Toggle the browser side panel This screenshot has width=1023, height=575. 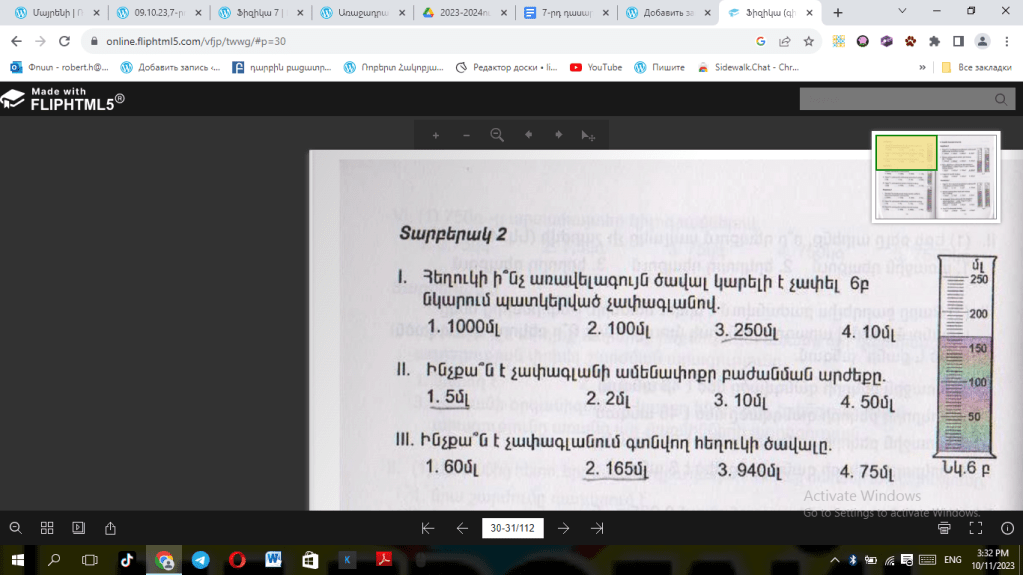pos(958,41)
